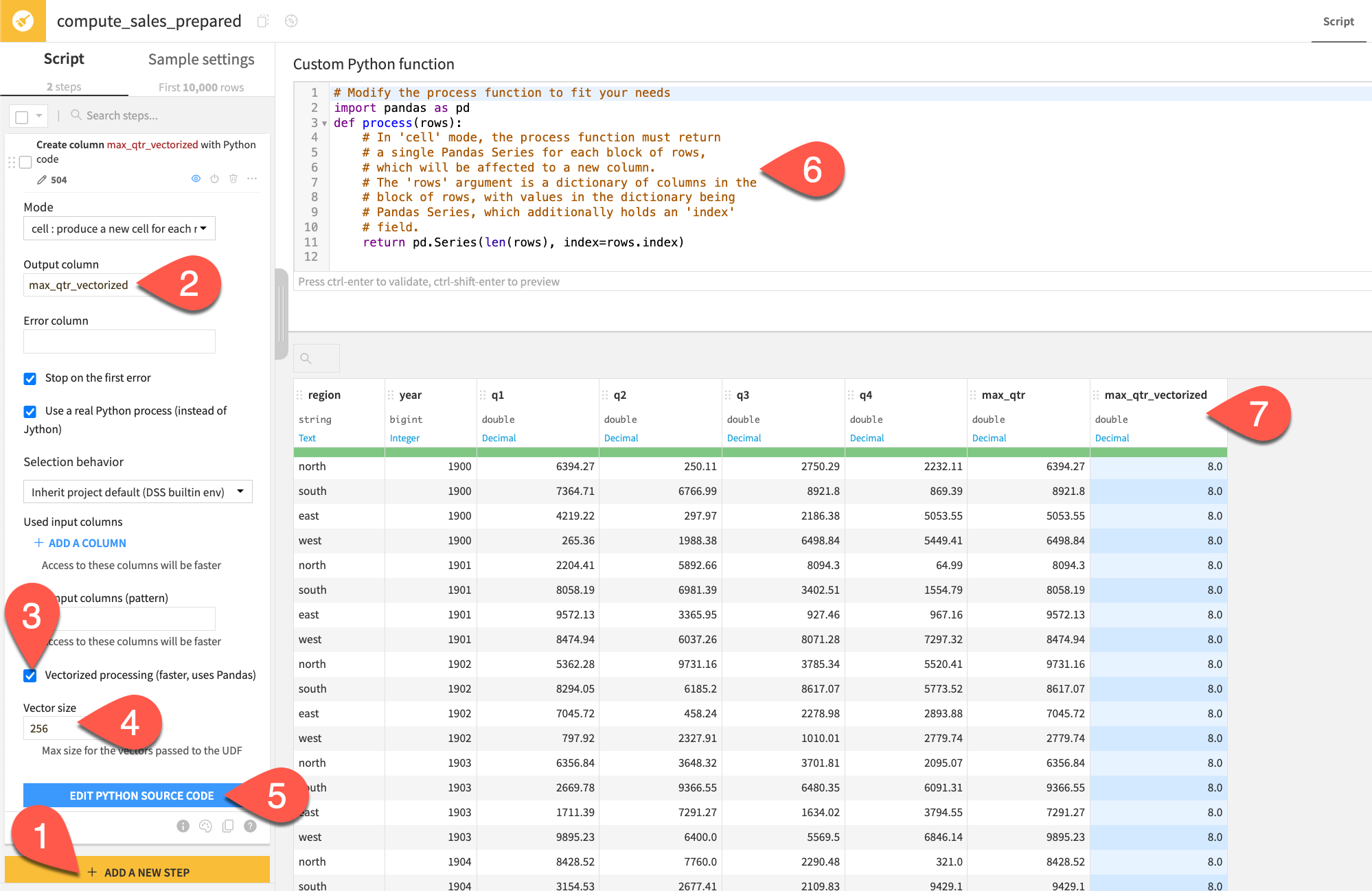The height and width of the screenshot is (891, 1372).
Task: Click the Integer meaning under year column
Action: point(404,438)
